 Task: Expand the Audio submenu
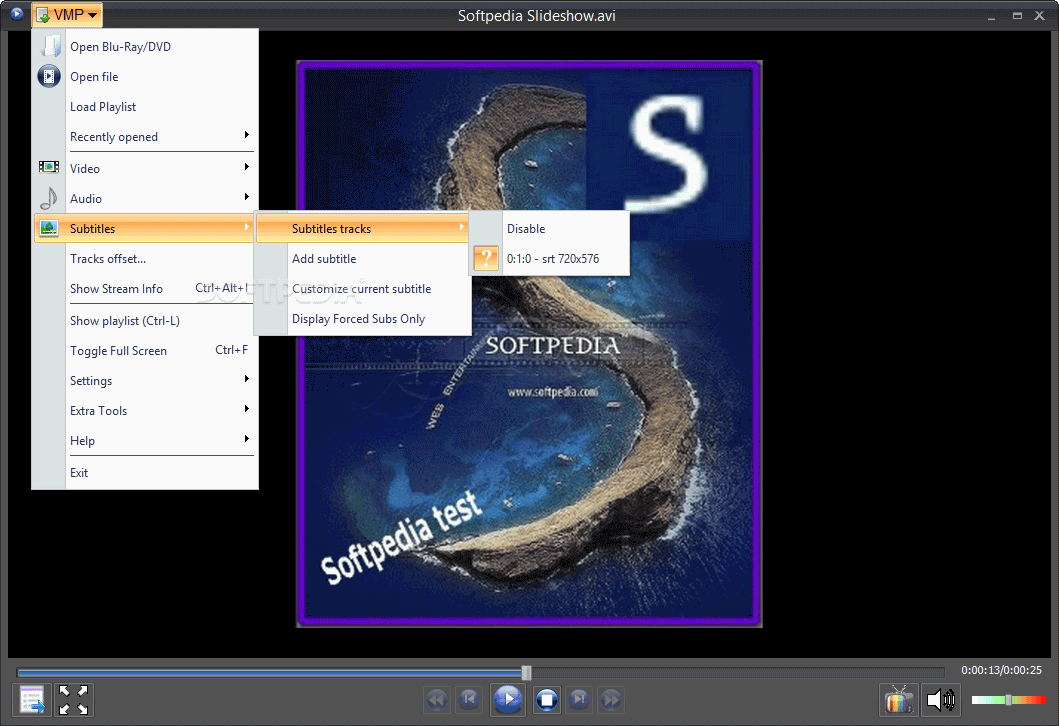tap(145, 199)
